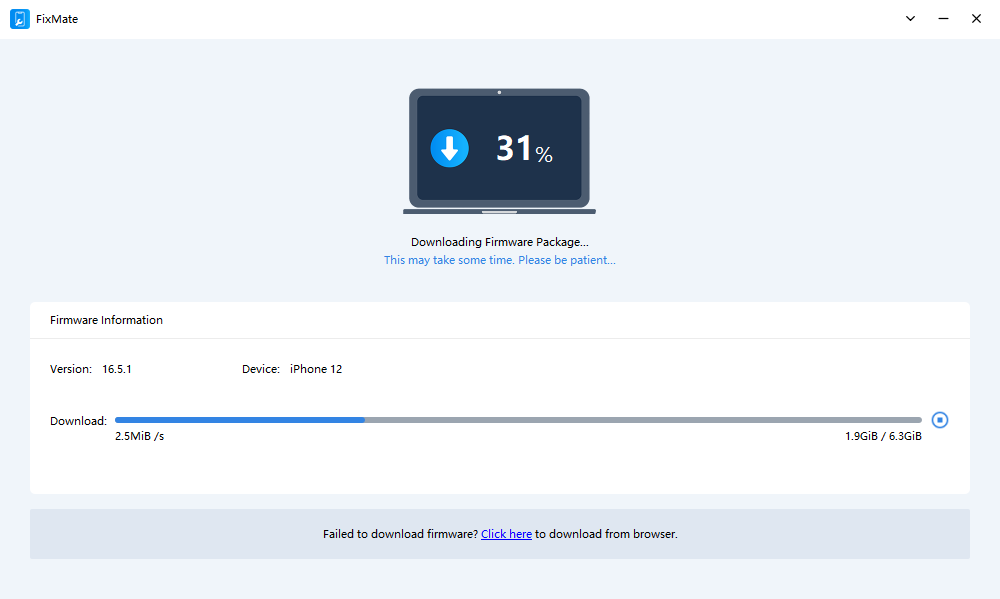1000x599 pixels.
Task: Close the FixMate window
Action: 976,18
